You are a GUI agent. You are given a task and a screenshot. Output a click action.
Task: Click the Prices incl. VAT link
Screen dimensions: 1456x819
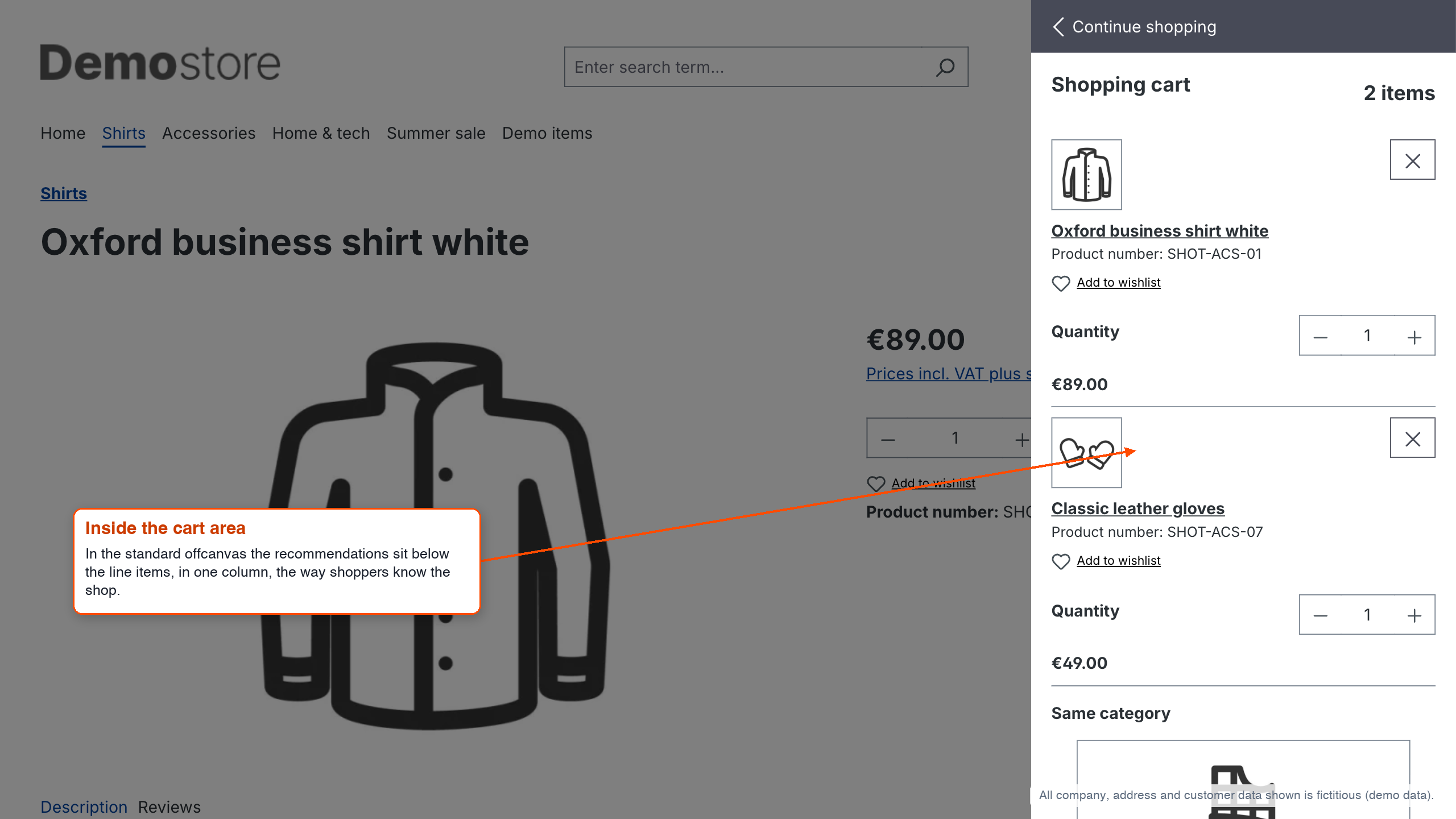pyautogui.click(x=949, y=374)
